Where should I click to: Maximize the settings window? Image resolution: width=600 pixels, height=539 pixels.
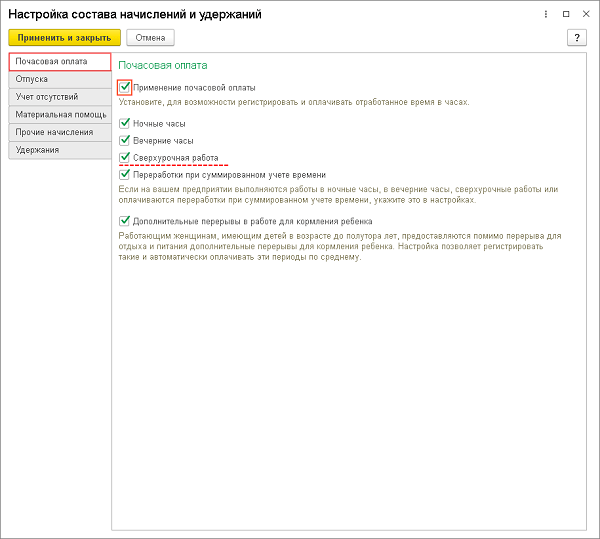565,14
